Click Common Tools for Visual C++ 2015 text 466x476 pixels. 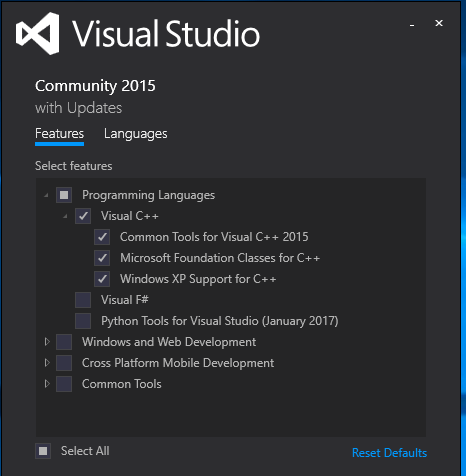[214, 237]
